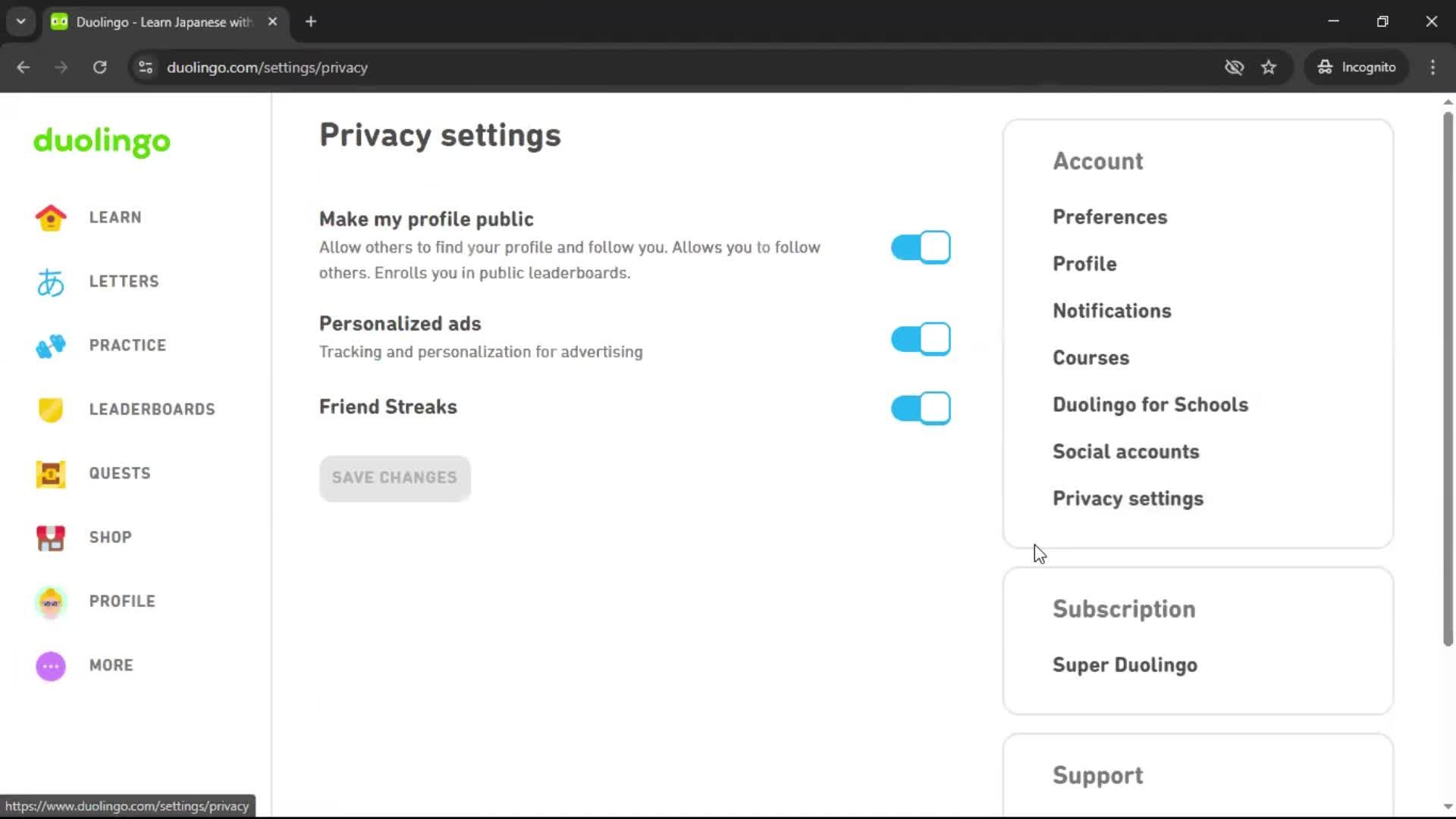Open the site information panel

coord(145,67)
